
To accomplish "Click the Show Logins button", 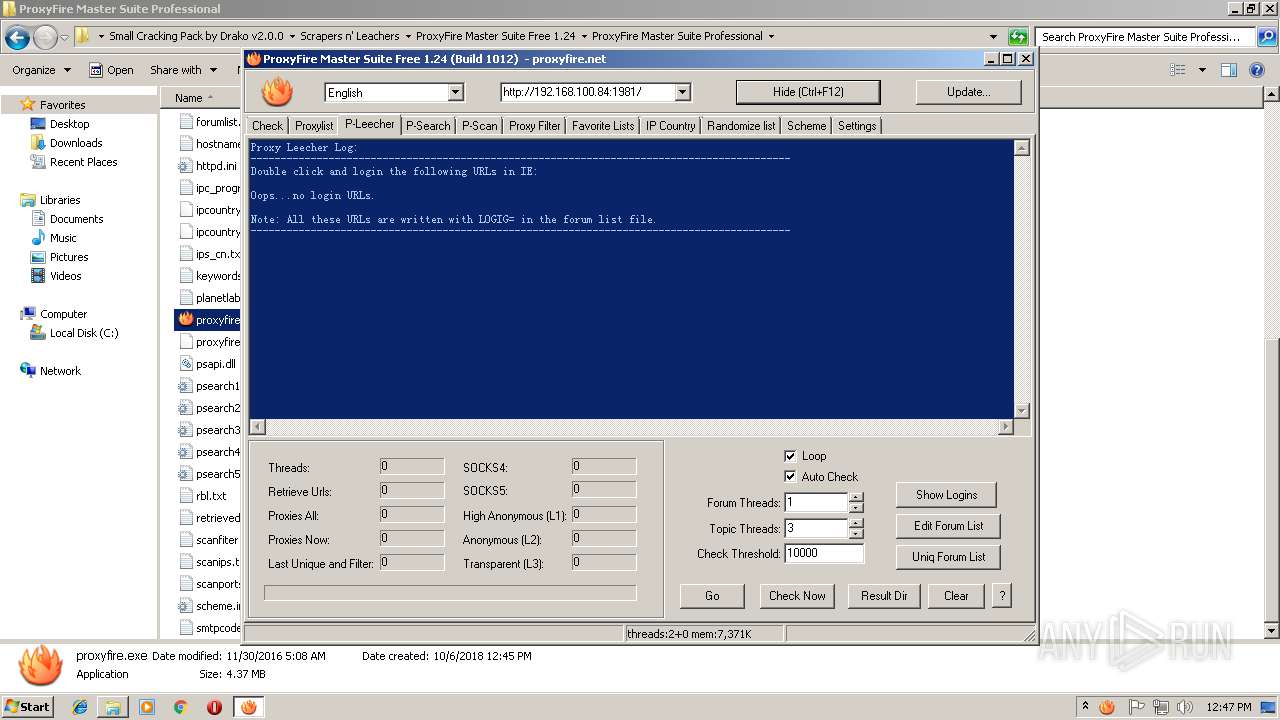I will 947,495.
